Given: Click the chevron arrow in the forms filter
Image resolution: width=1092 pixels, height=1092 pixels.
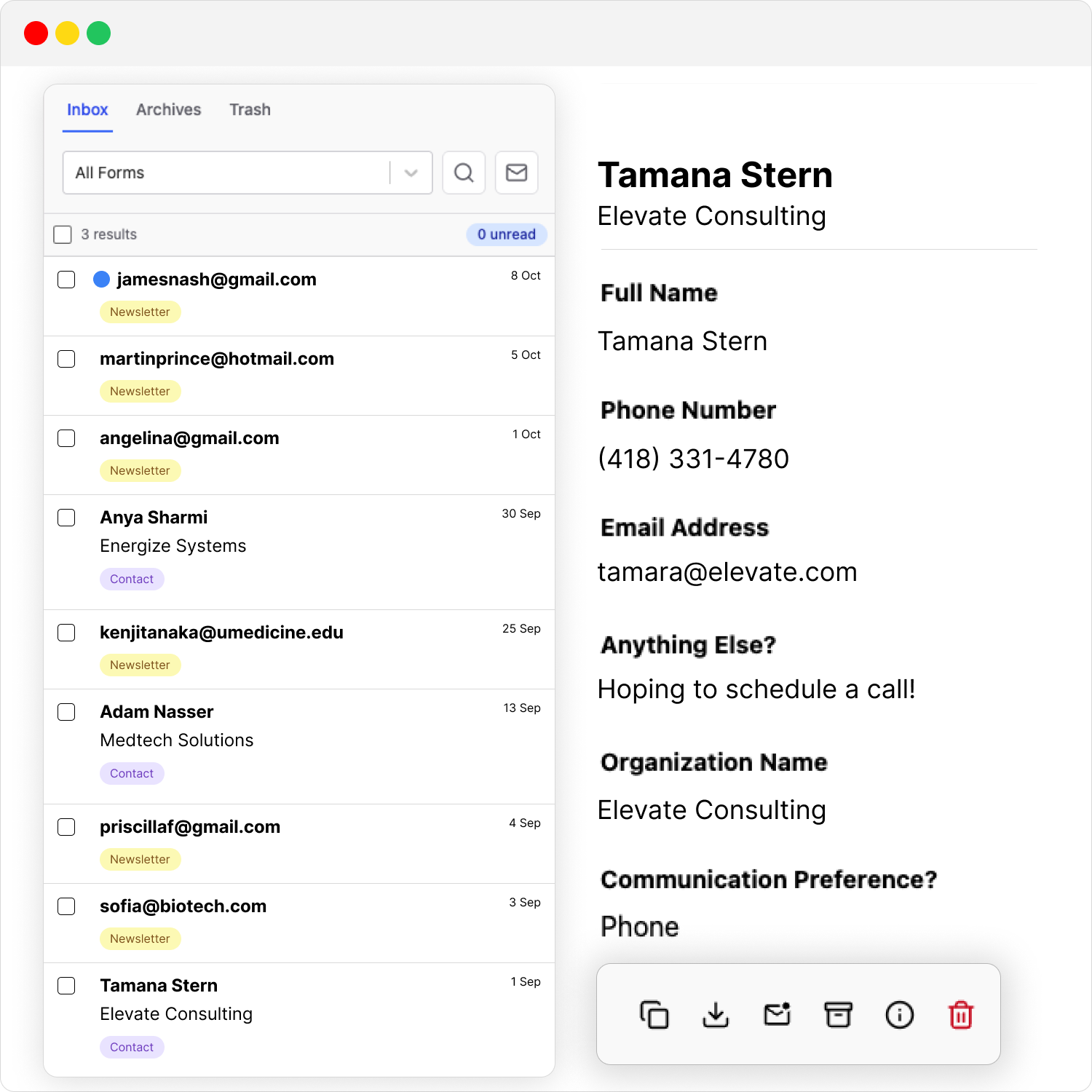Looking at the screenshot, I should tap(411, 173).
